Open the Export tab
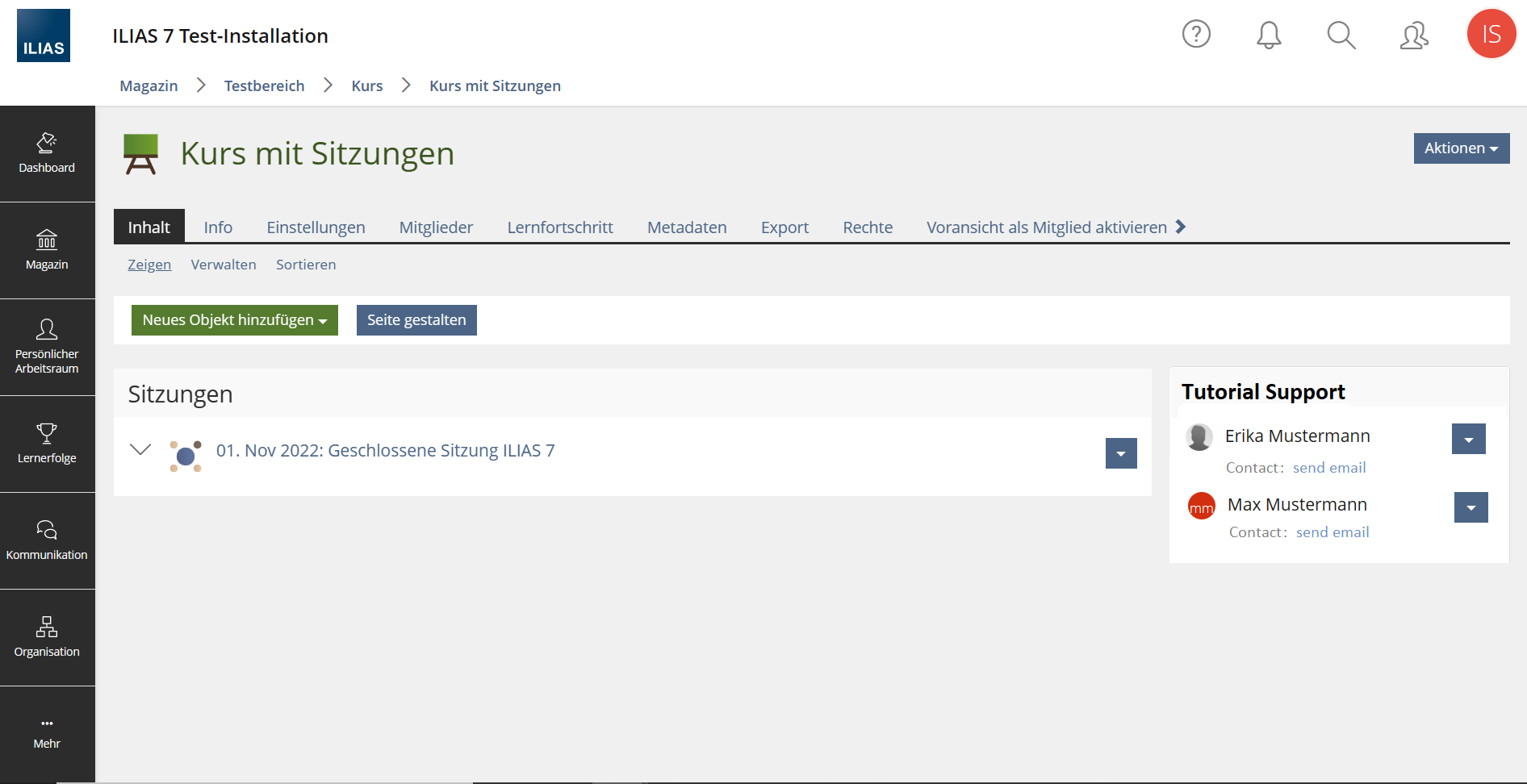The width and height of the screenshot is (1527, 784). coord(784,227)
